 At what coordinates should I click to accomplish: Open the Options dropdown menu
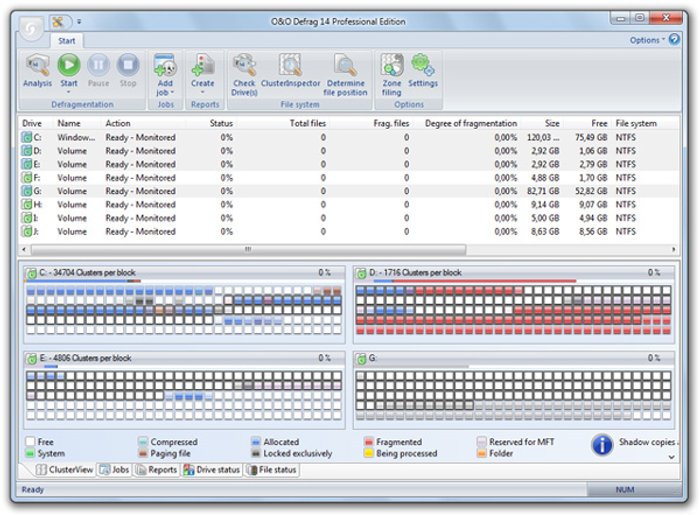pos(647,40)
